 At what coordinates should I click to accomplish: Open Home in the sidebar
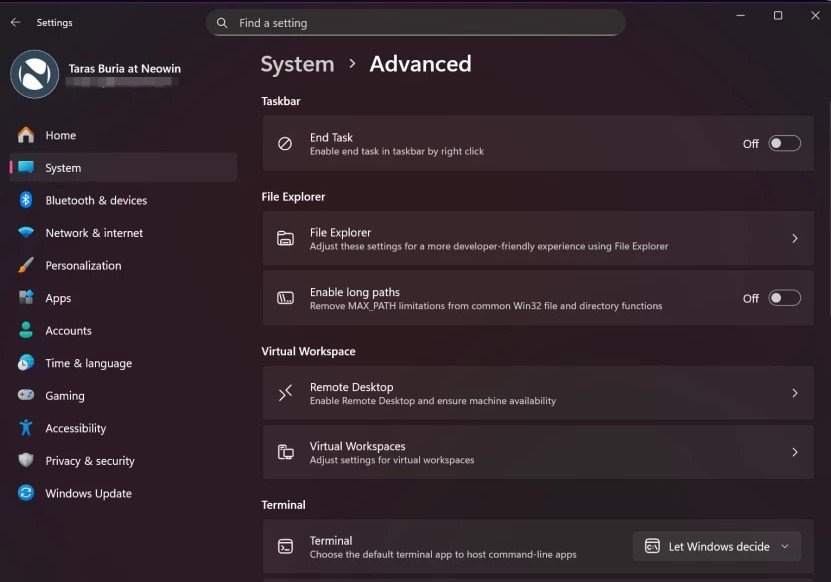point(123,135)
